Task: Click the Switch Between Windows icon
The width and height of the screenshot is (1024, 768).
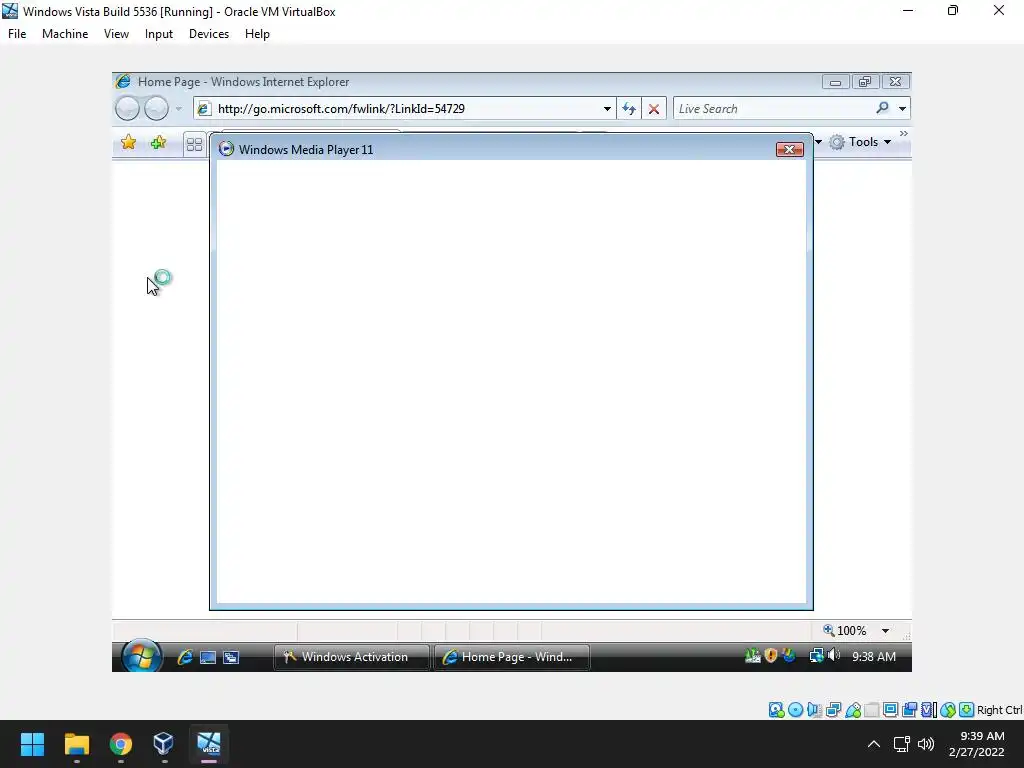Action: pyautogui.click(x=231, y=658)
